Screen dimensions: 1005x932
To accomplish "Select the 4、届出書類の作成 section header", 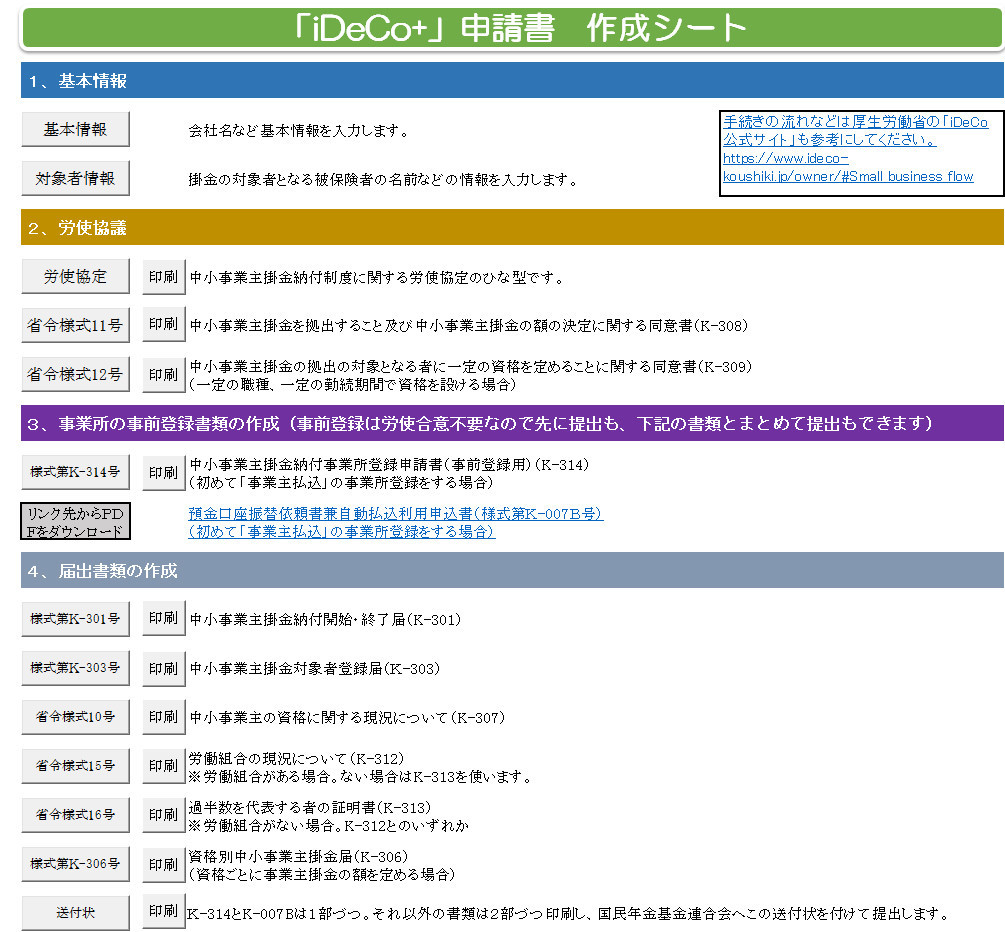I will (512, 570).
